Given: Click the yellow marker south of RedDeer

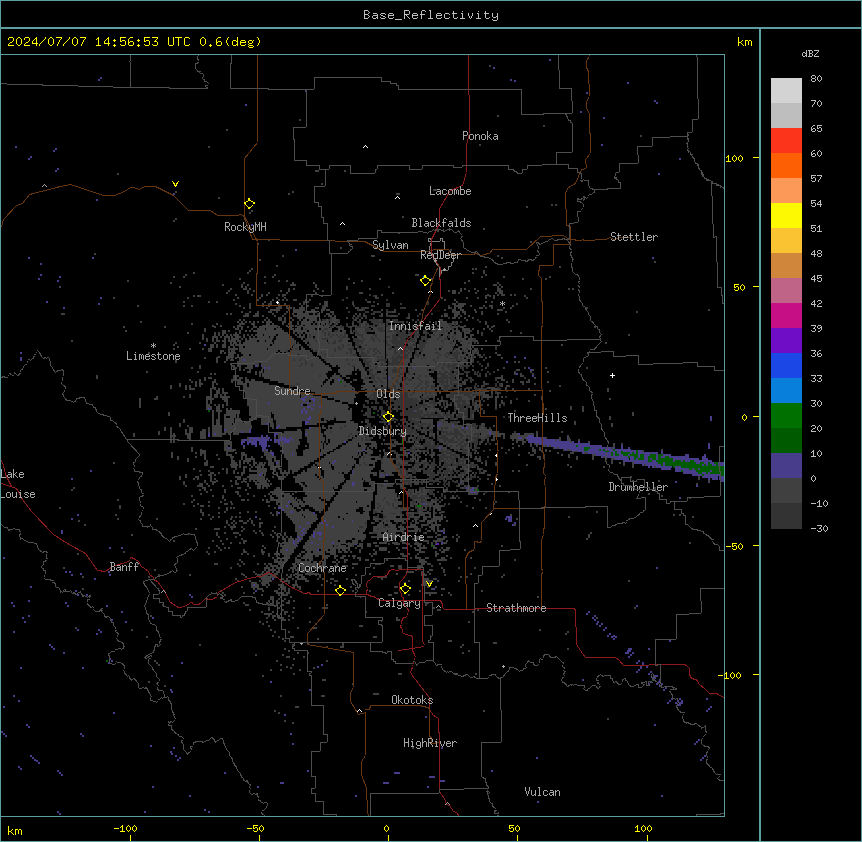Looking at the screenshot, I should 425,281.
